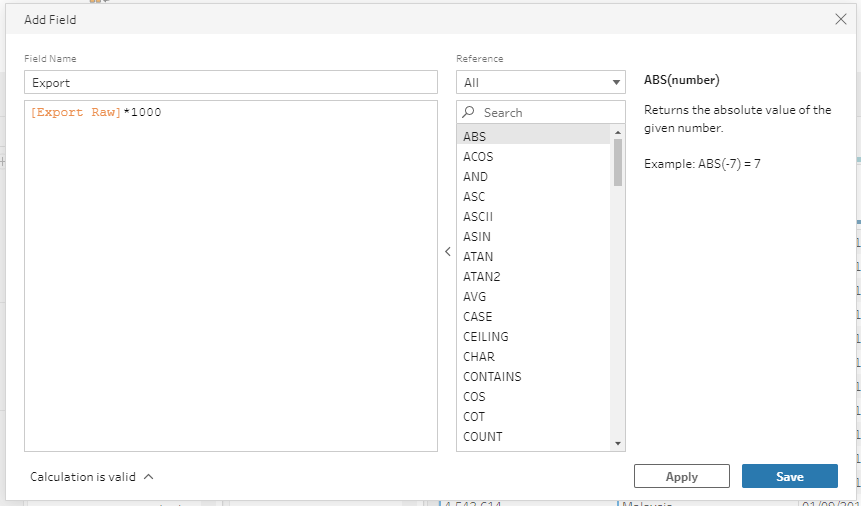Open the Reference category dropdown

[540, 82]
